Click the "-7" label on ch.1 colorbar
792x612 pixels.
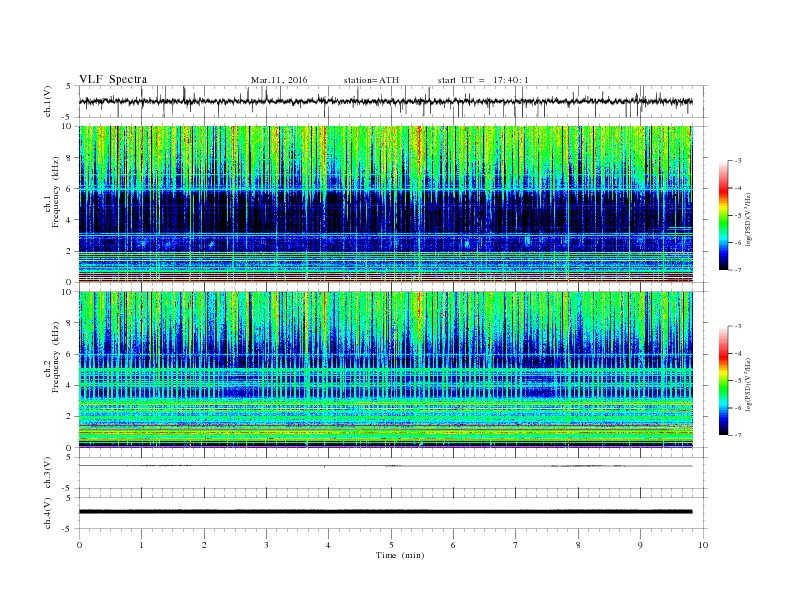(738, 270)
